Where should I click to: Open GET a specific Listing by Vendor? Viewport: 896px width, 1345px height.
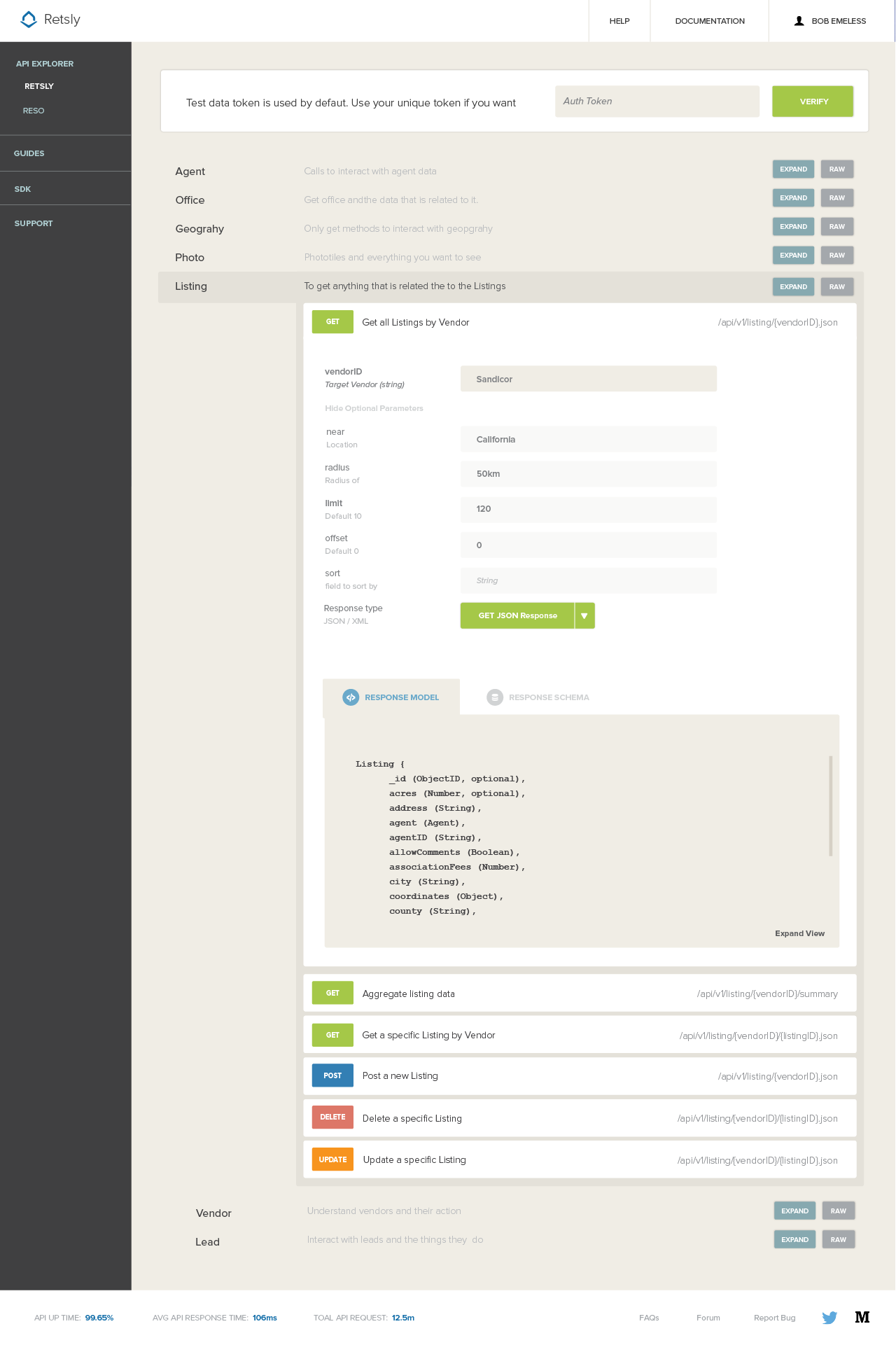pyautogui.click(x=580, y=1035)
